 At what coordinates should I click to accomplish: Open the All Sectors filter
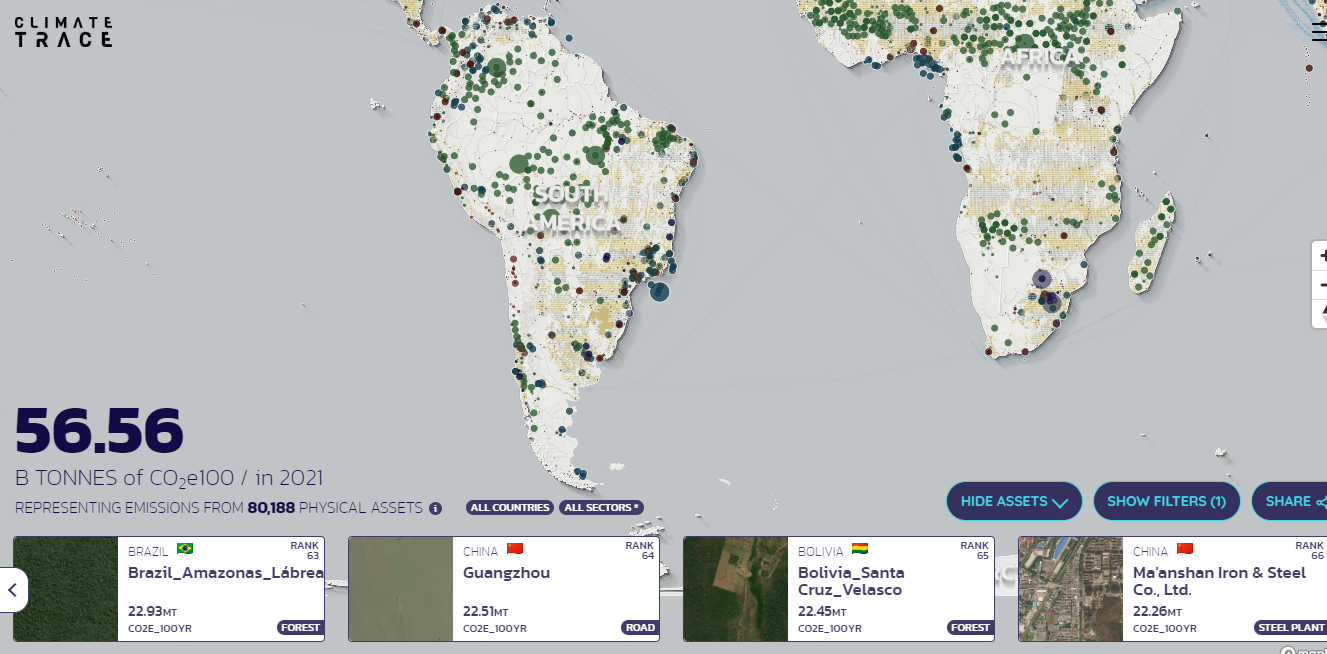[601, 508]
